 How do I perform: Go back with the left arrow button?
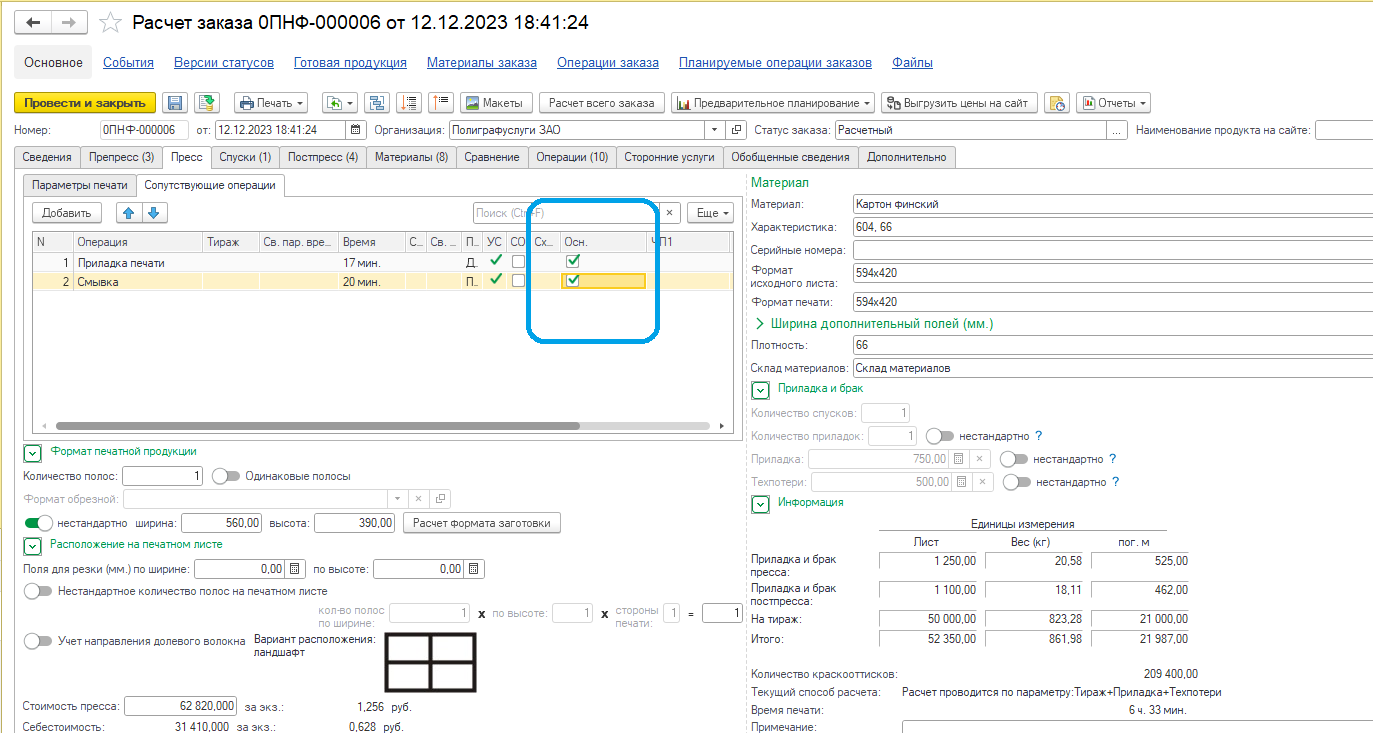click(33, 23)
